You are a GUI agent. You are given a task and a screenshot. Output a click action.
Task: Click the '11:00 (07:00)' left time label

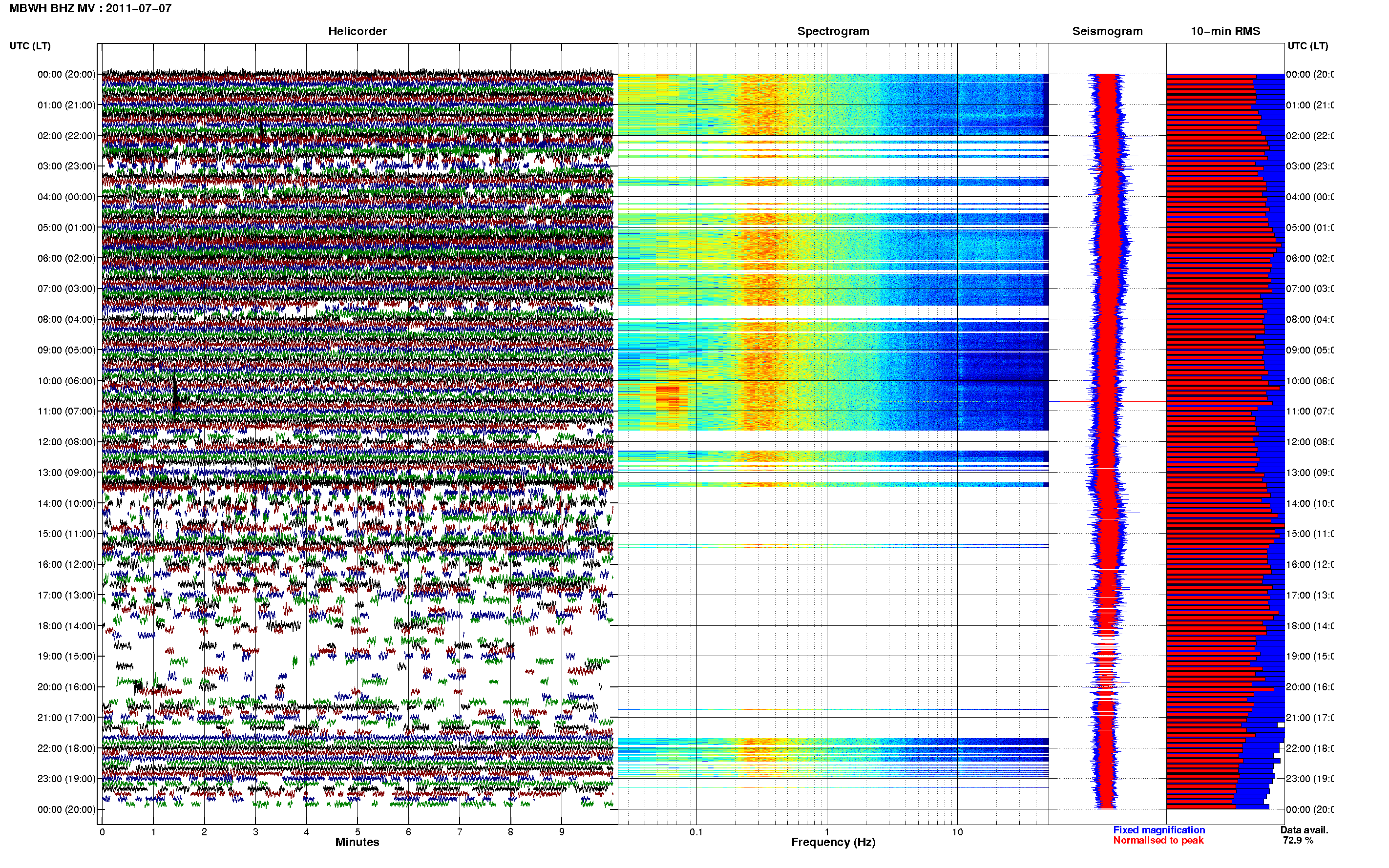coord(66,411)
